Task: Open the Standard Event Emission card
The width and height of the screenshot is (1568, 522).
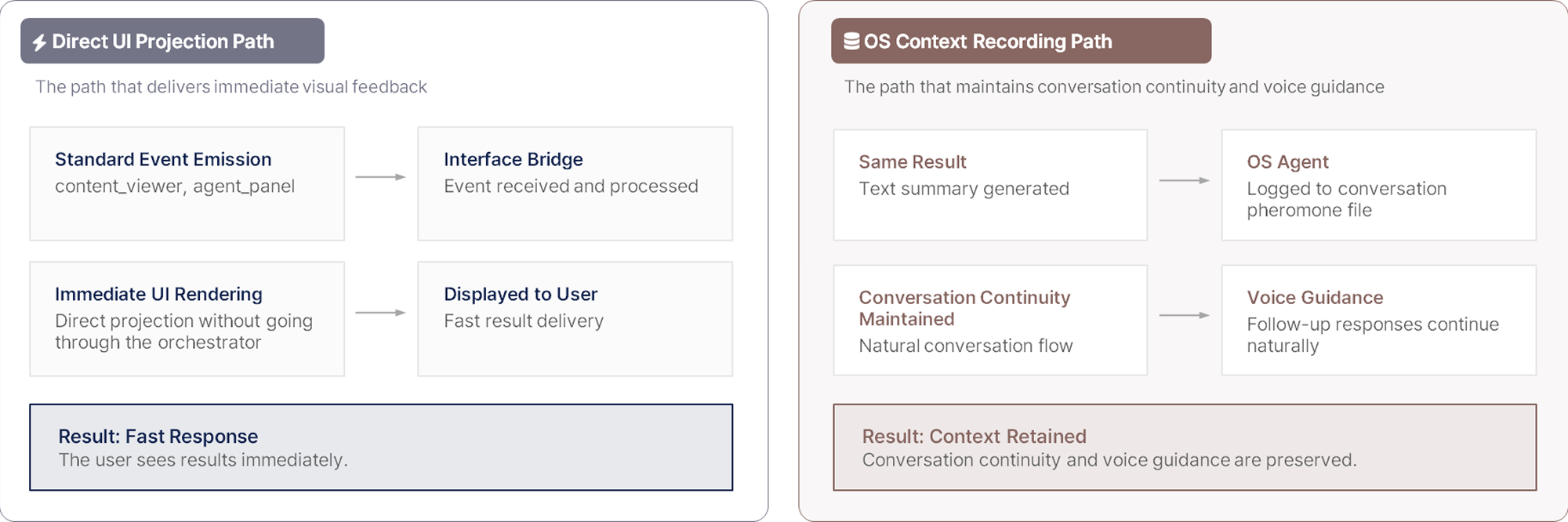Action: [187, 183]
